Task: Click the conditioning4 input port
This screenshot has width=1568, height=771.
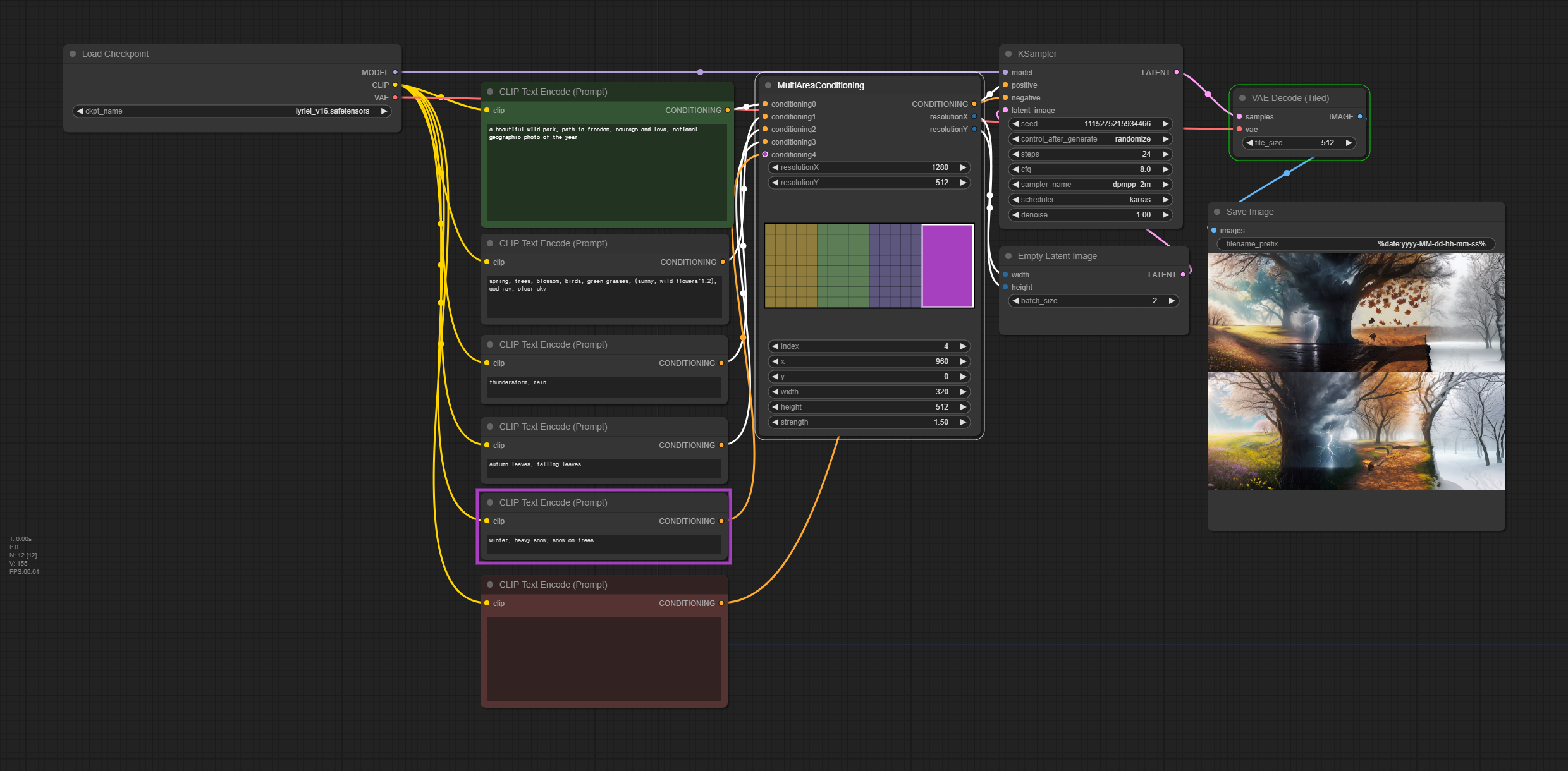Action: [765, 154]
